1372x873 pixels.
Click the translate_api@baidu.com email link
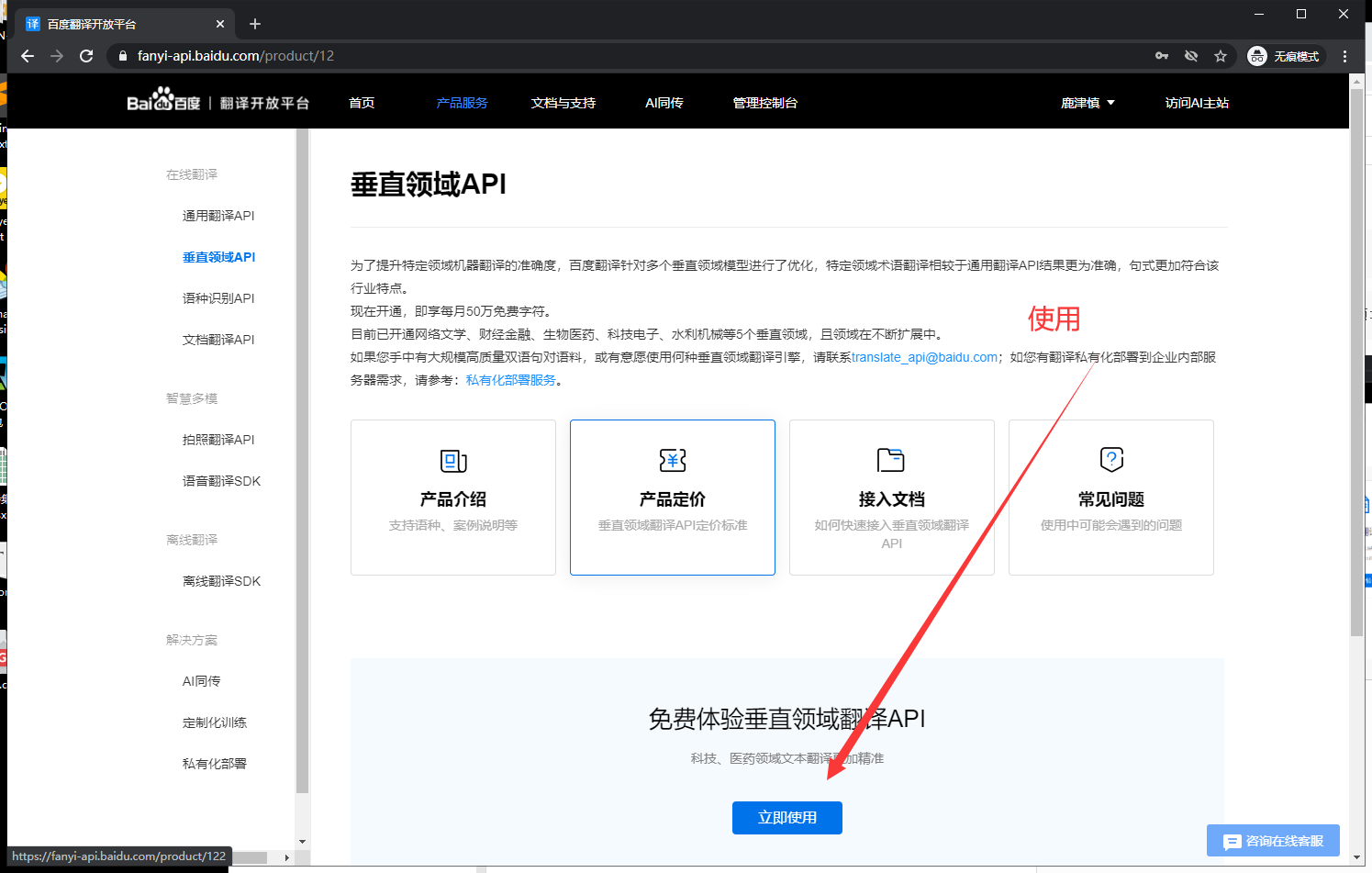[924, 357]
